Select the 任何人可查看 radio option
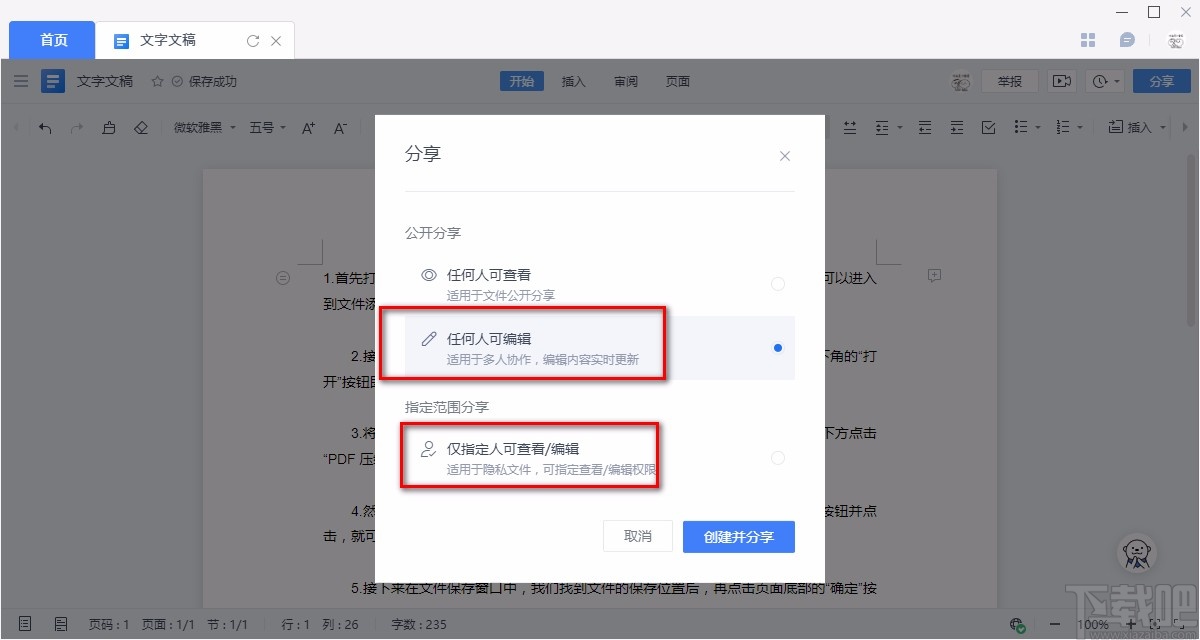1200x640 pixels. point(778,284)
